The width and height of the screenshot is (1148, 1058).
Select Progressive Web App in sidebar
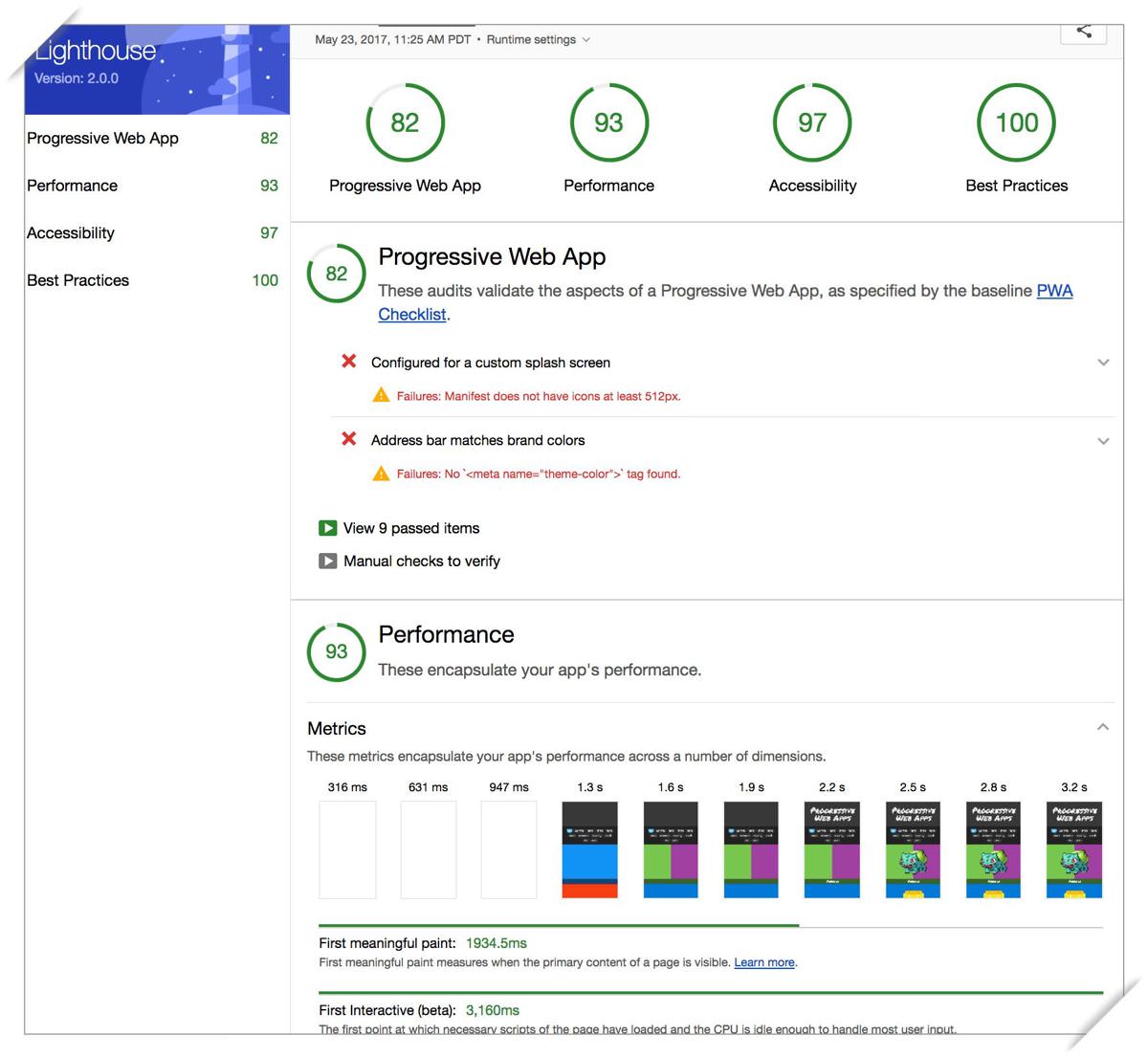103,138
